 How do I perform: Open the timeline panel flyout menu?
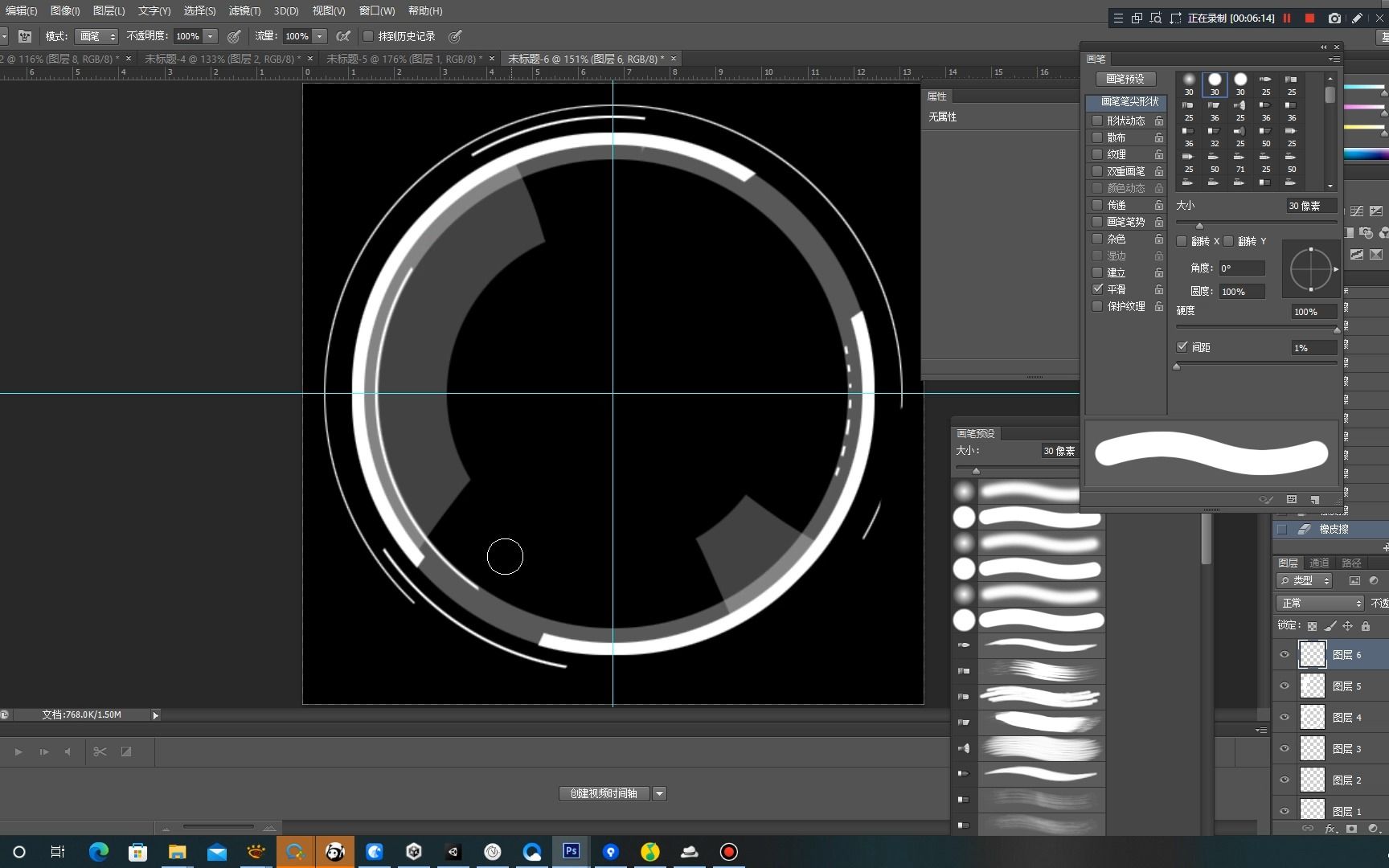click(1261, 730)
